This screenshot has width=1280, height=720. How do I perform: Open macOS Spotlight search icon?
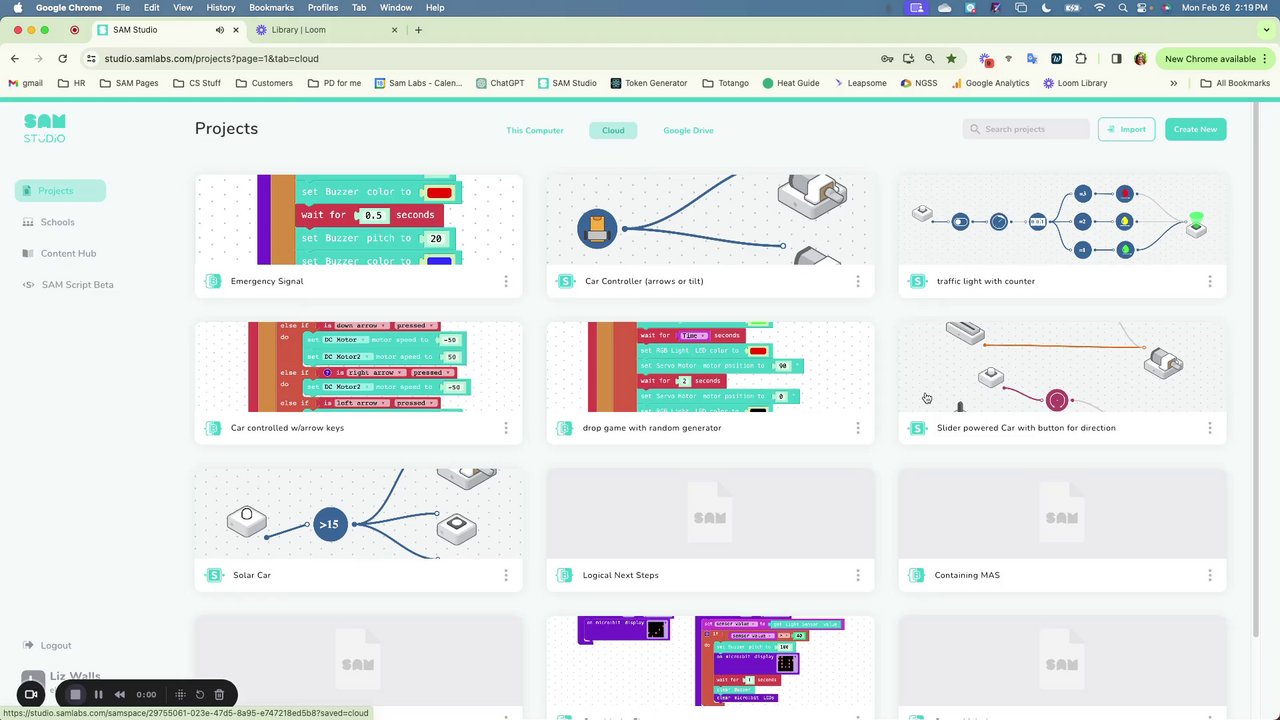click(x=1122, y=7)
